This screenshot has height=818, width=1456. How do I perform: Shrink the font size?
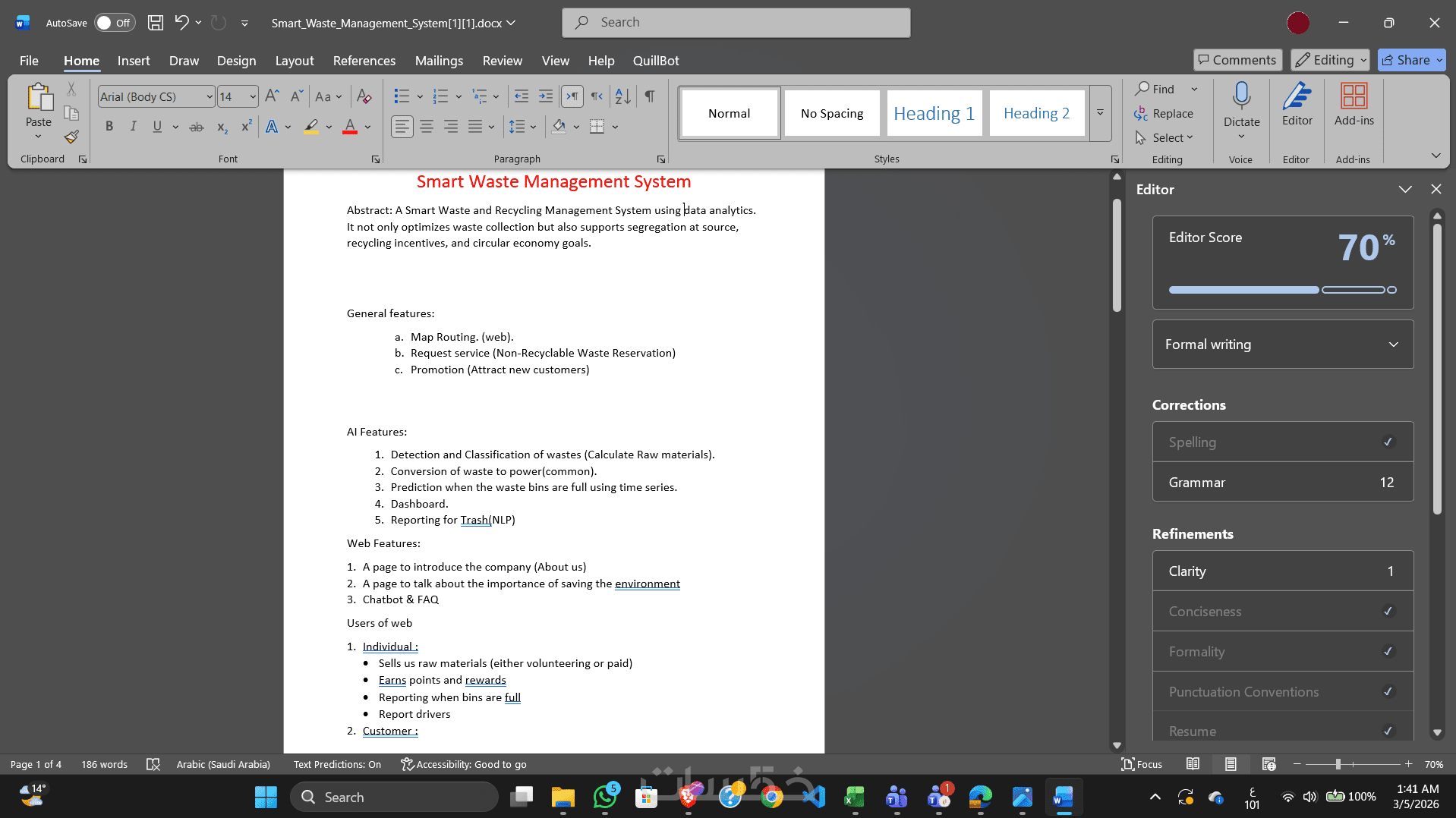[297, 96]
